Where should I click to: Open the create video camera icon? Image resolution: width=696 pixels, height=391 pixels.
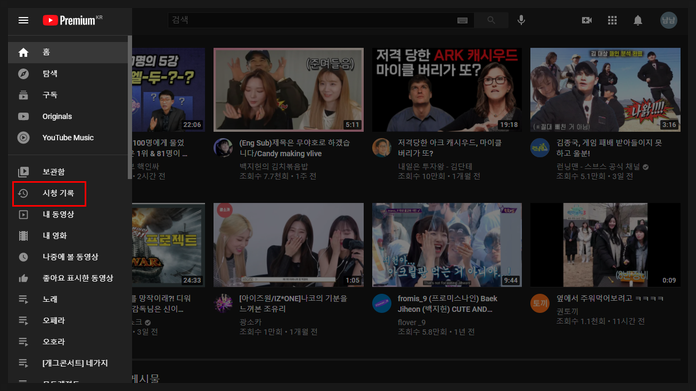pyautogui.click(x=587, y=20)
